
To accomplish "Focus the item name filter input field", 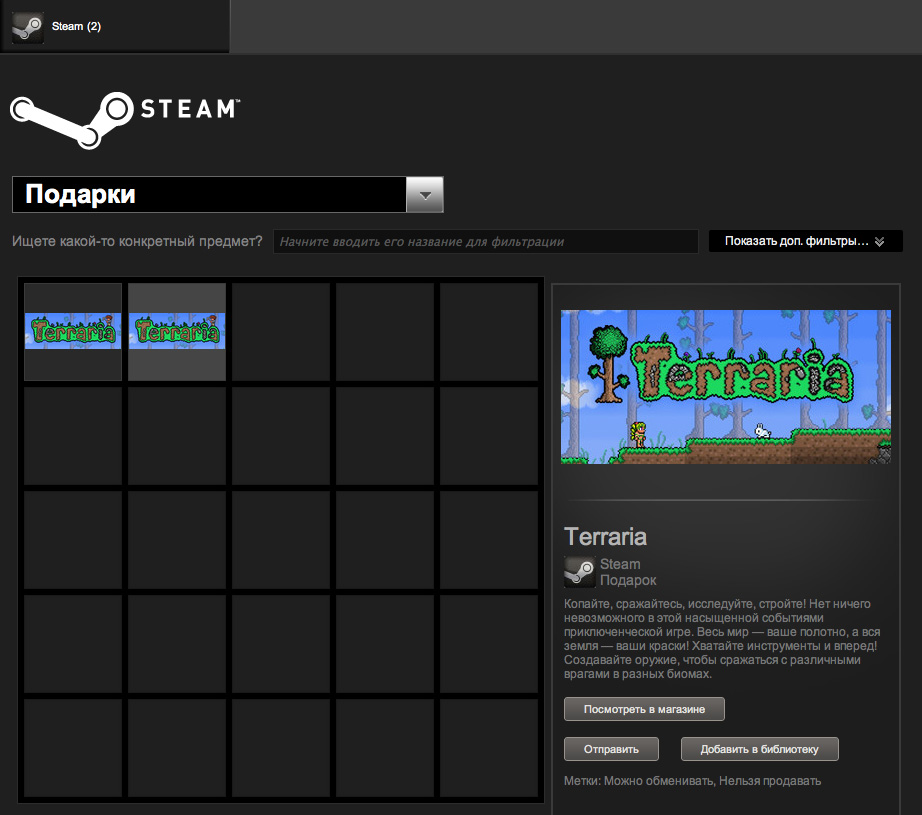I will coord(486,242).
